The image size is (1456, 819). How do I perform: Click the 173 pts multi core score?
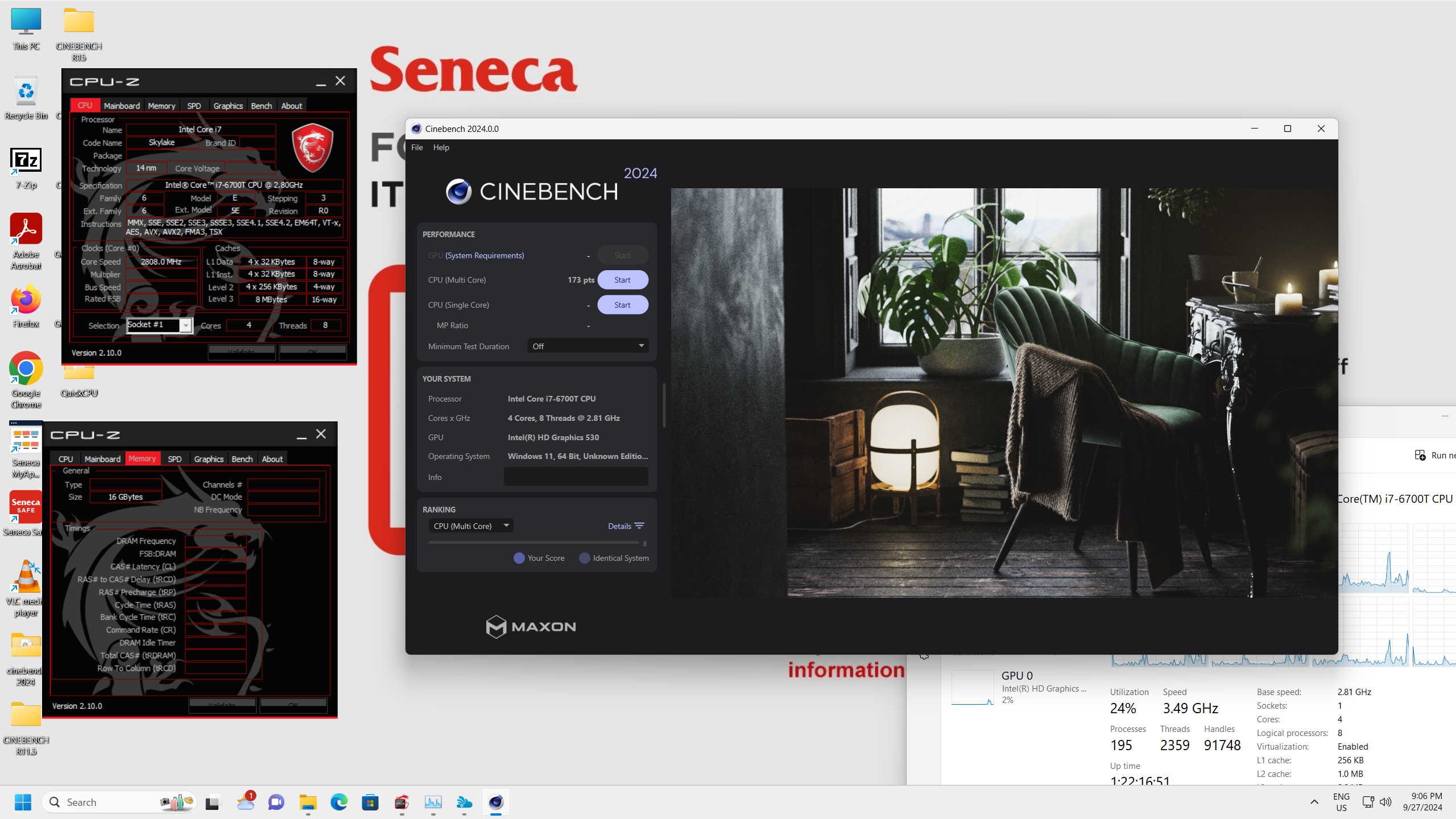(581, 280)
